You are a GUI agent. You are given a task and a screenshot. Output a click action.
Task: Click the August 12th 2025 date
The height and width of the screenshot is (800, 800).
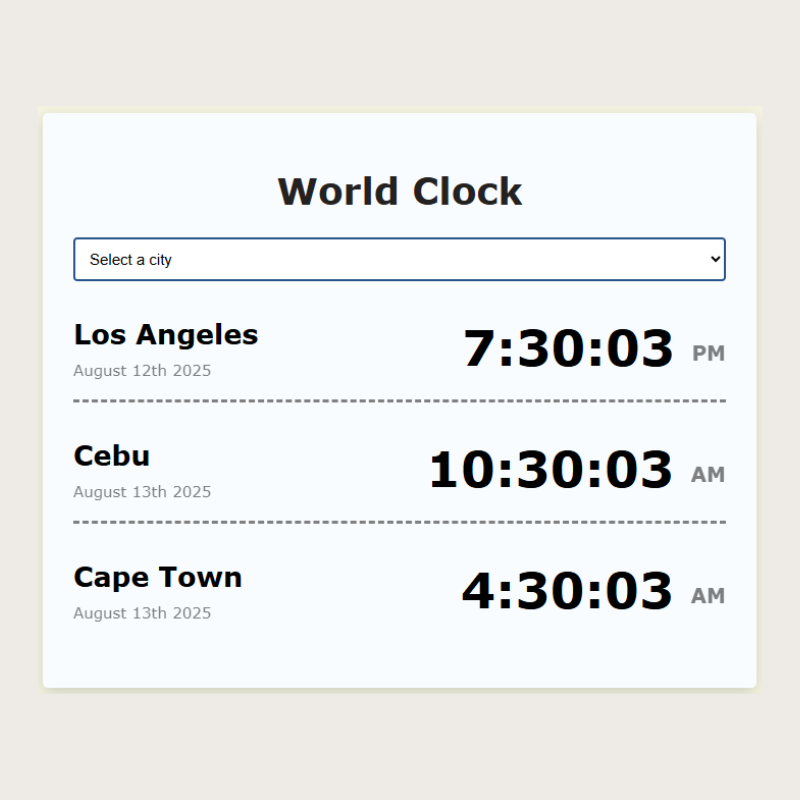pyautogui.click(x=142, y=370)
